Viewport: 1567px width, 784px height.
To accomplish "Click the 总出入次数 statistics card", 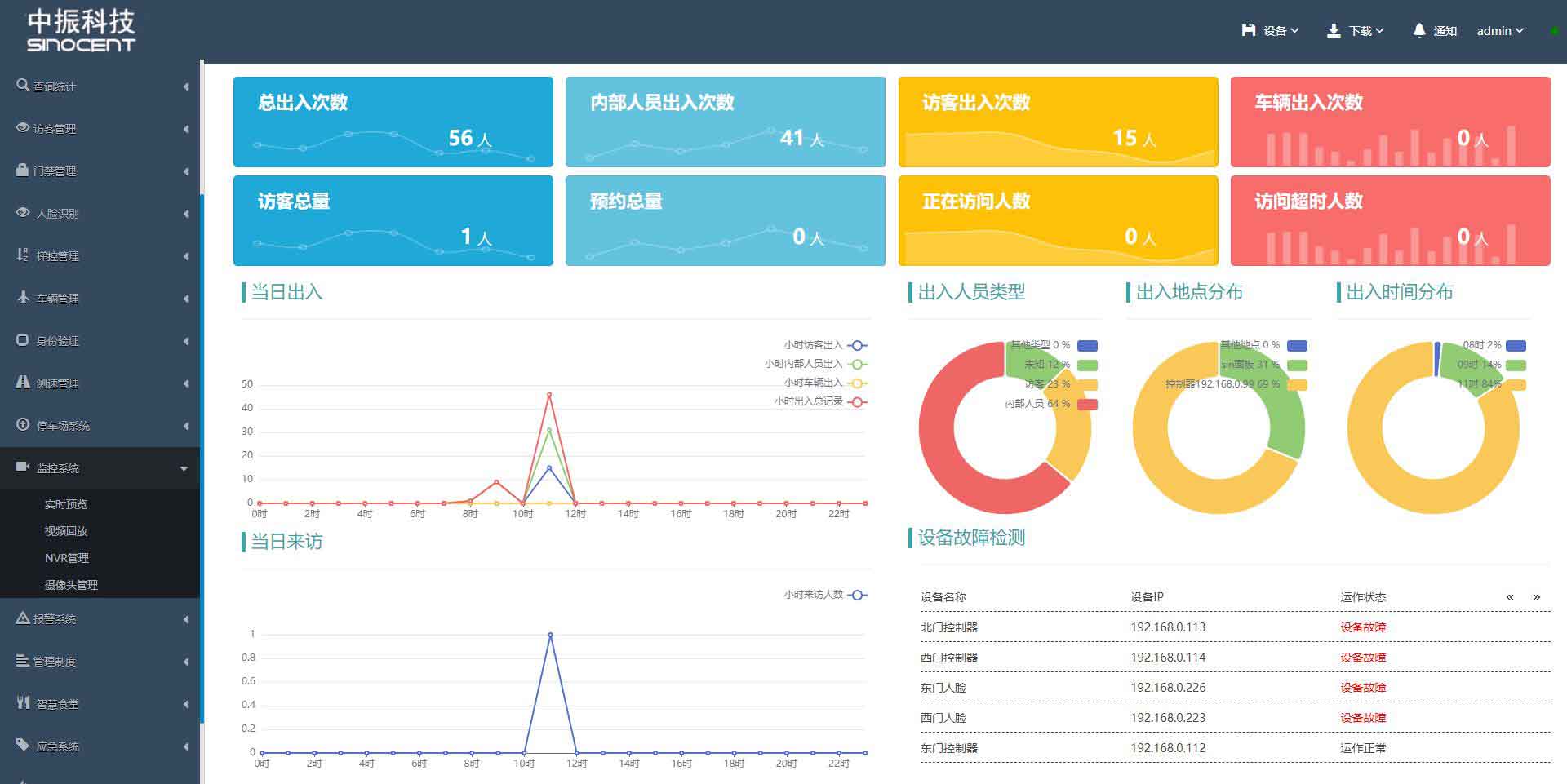I will [x=393, y=122].
